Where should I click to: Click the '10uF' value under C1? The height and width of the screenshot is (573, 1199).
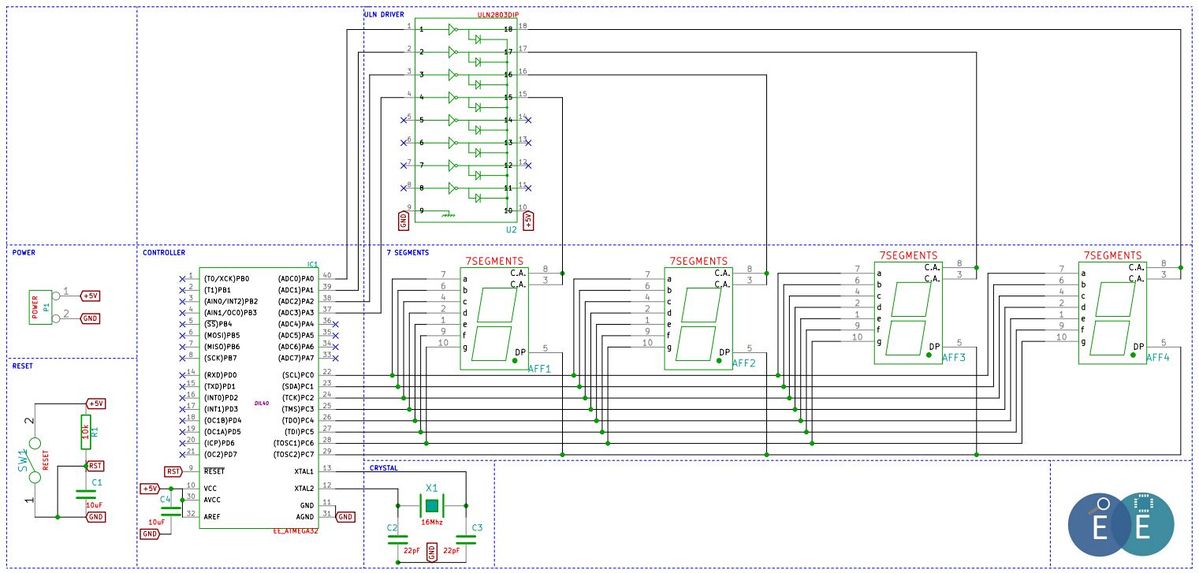coord(94,506)
